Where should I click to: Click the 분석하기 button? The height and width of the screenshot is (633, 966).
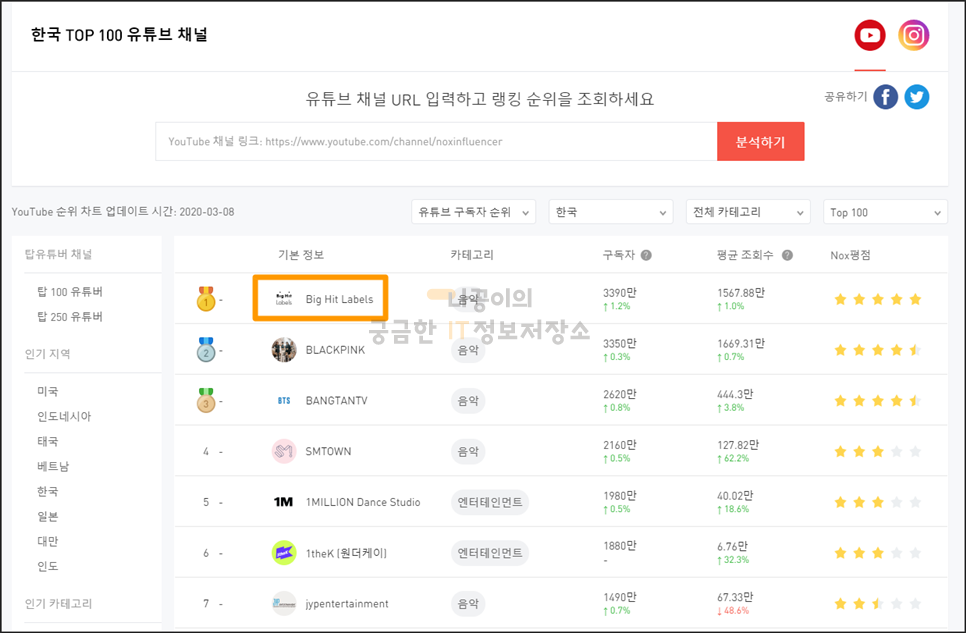(x=760, y=141)
